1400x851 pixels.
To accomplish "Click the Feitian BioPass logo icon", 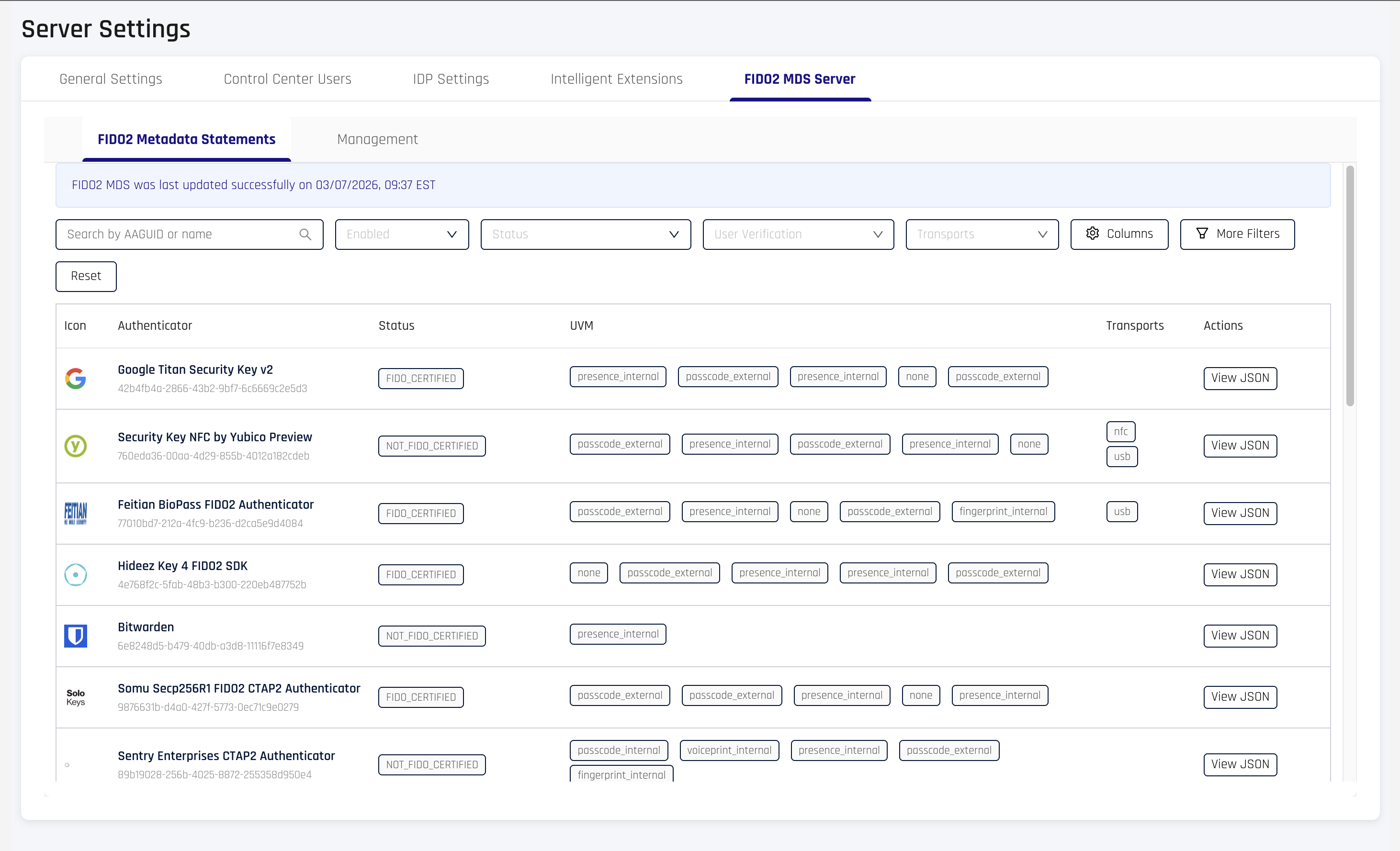I will pos(75,514).
